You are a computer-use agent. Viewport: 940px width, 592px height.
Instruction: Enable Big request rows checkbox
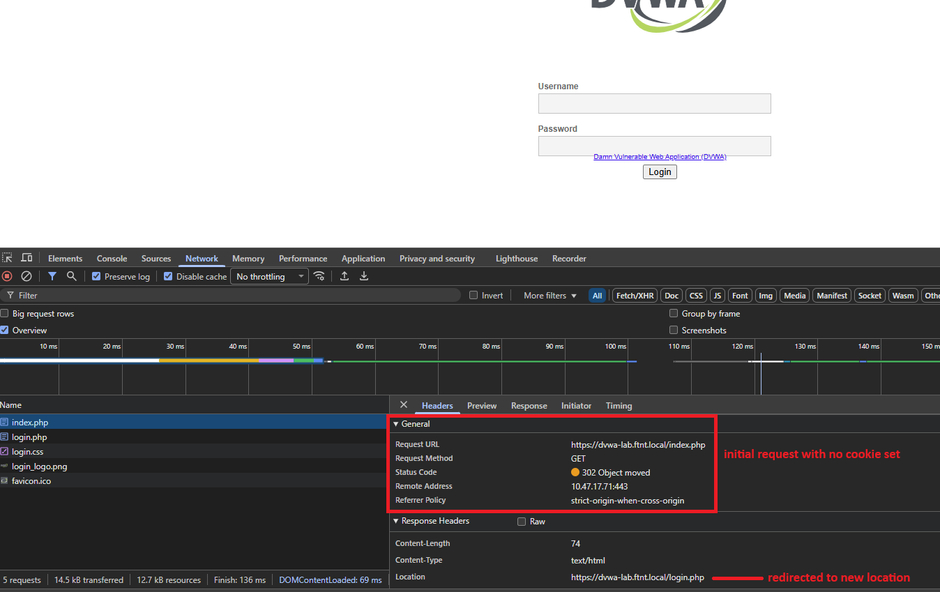(5, 314)
